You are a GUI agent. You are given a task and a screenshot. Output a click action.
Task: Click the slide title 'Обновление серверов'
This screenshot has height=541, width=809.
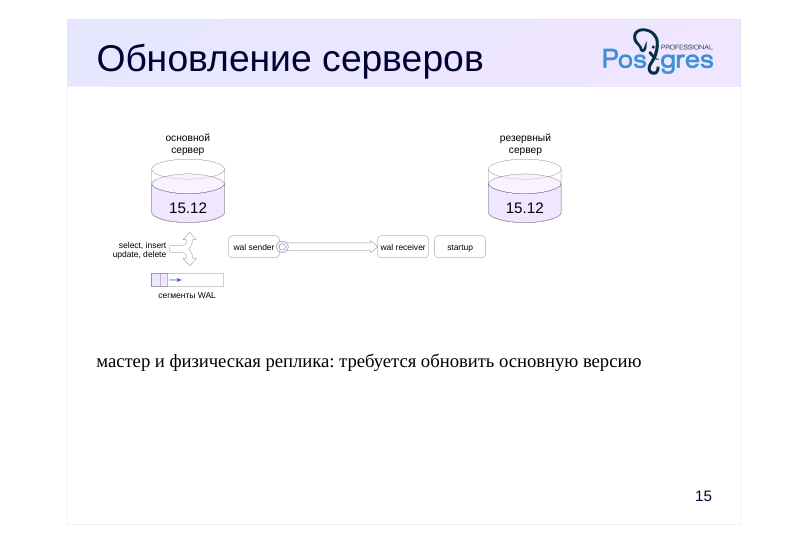pos(290,58)
